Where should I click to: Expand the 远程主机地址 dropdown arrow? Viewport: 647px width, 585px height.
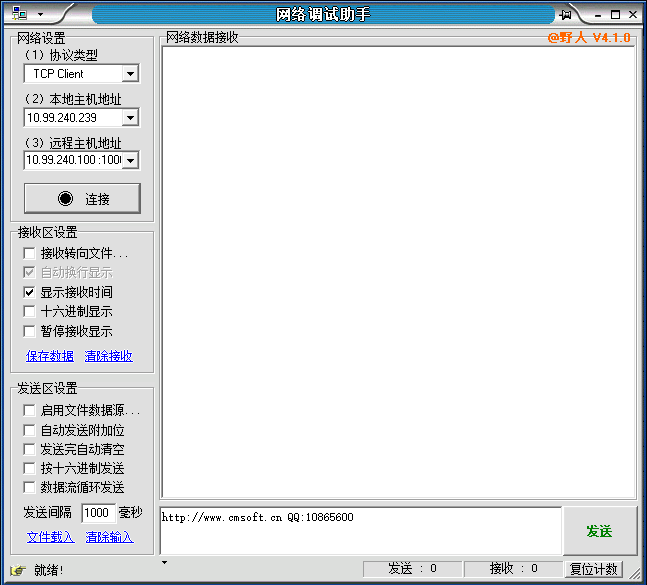pos(130,160)
